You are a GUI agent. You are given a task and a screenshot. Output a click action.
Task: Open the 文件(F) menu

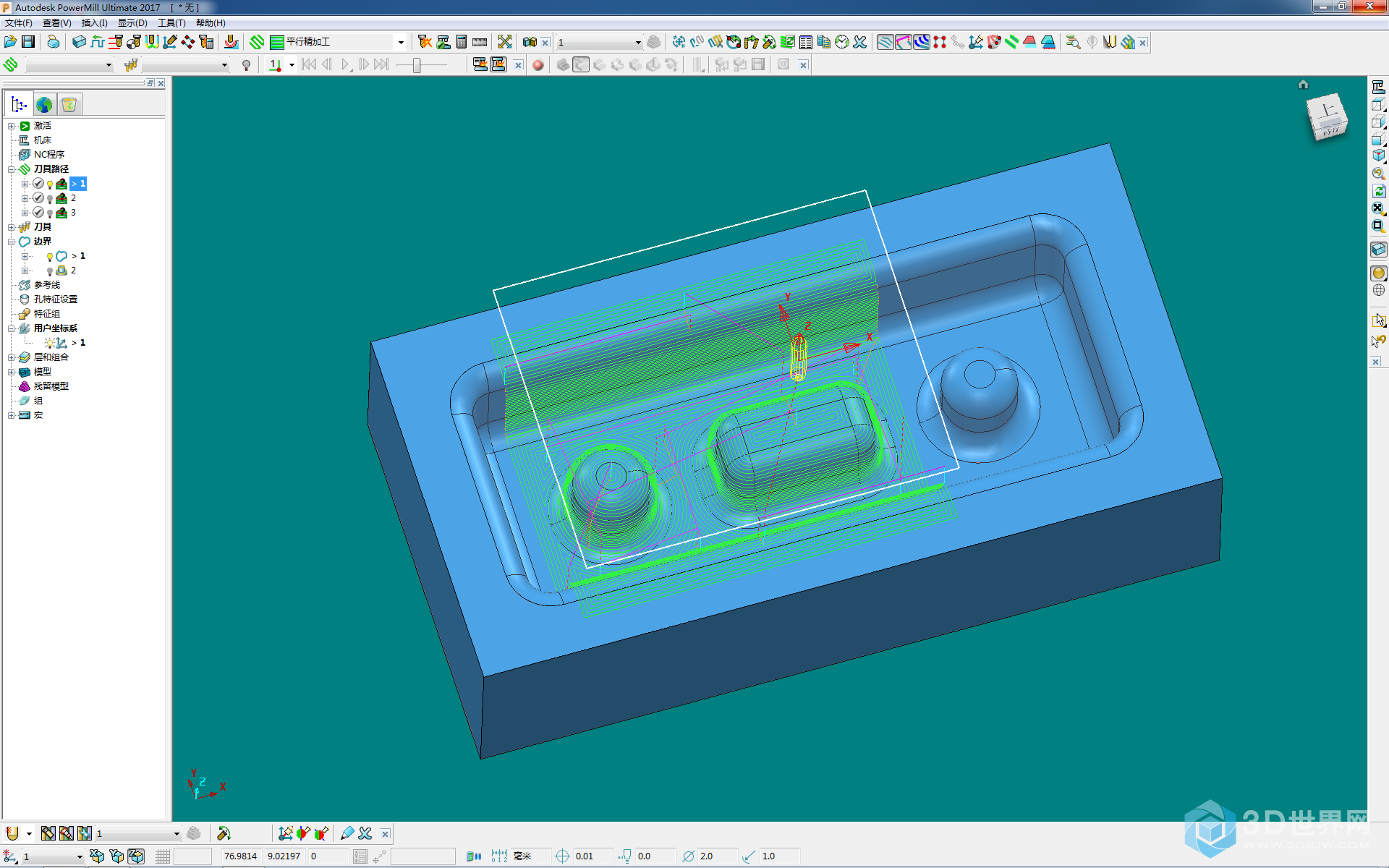(x=18, y=23)
